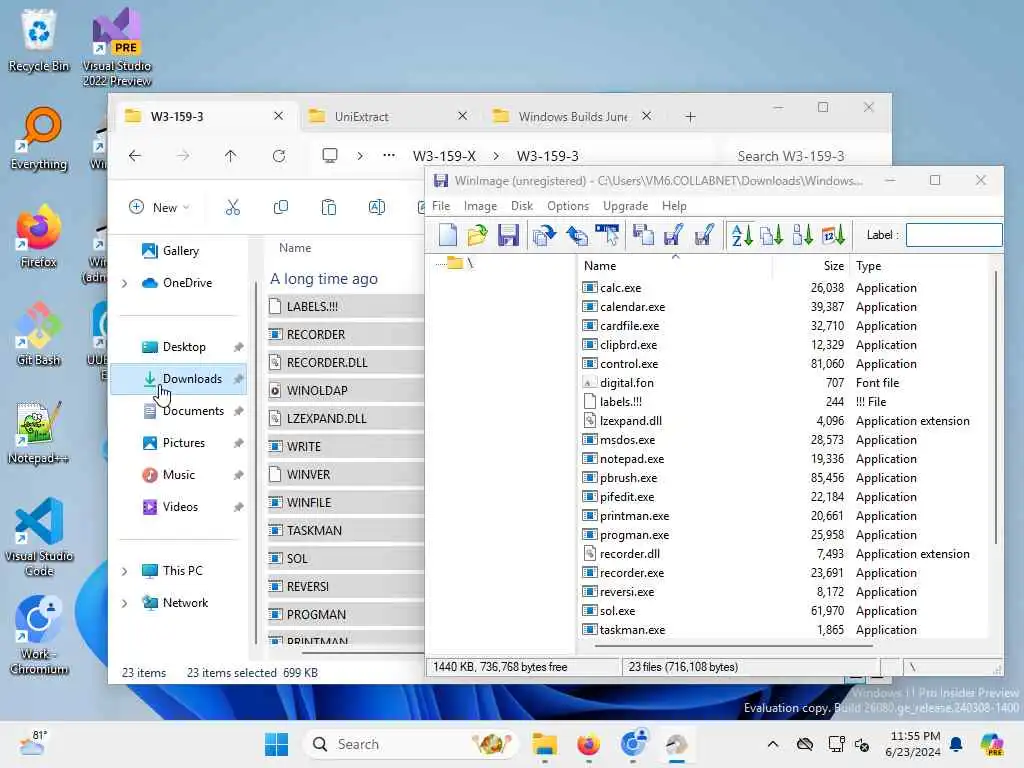Sort files by date calendar icon
1024x768 pixels.
(833, 235)
